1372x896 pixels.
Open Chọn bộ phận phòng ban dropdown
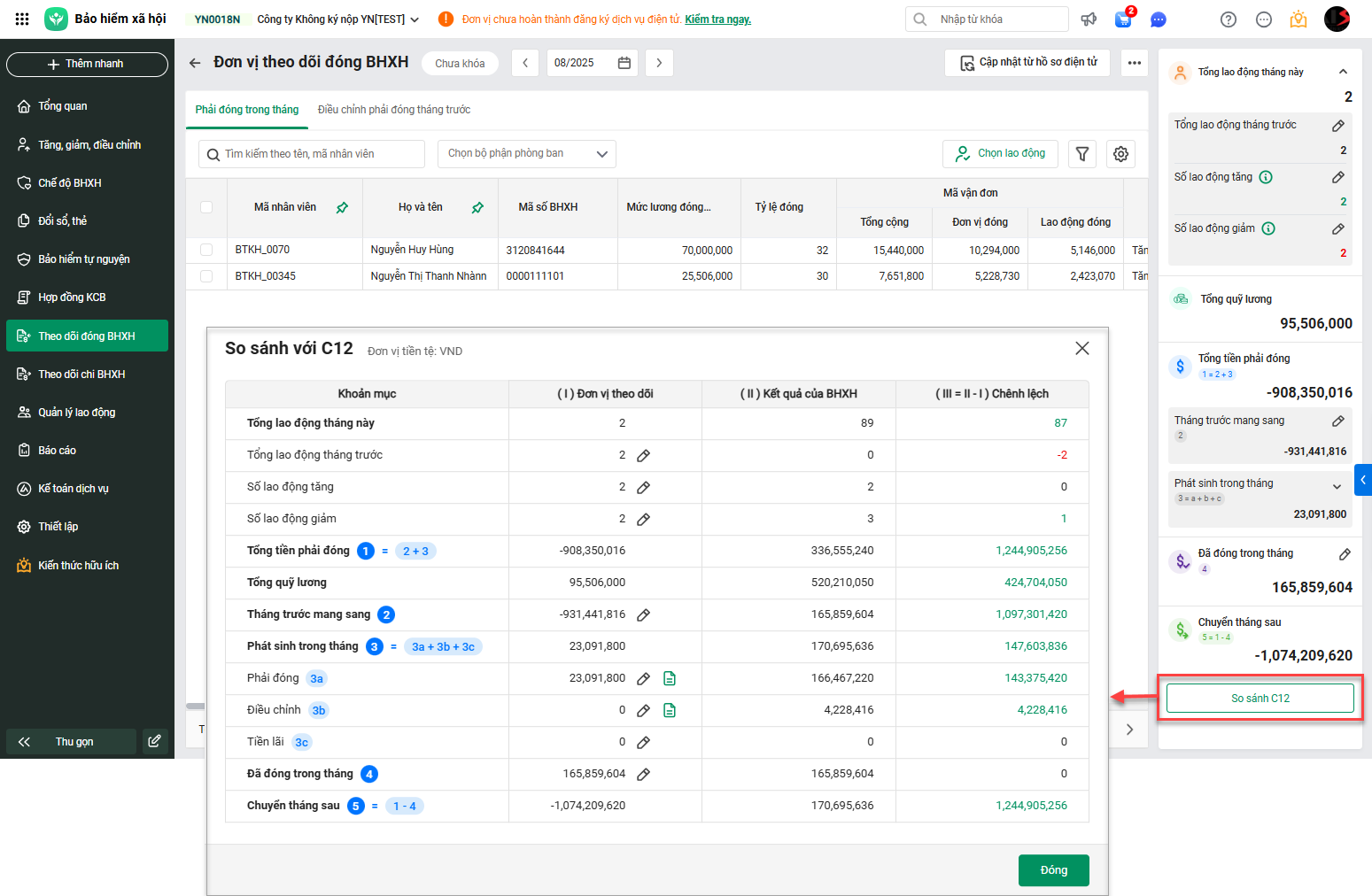tap(527, 154)
